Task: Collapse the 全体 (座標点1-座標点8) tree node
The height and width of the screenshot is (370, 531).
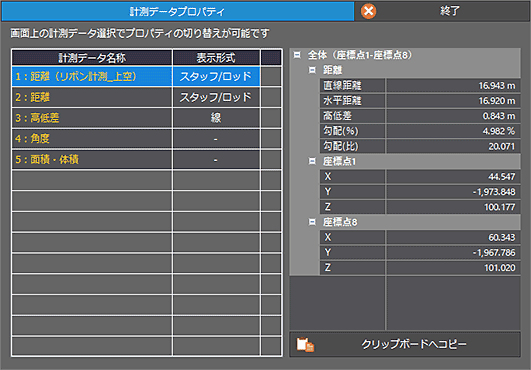Action: (297, 55)
